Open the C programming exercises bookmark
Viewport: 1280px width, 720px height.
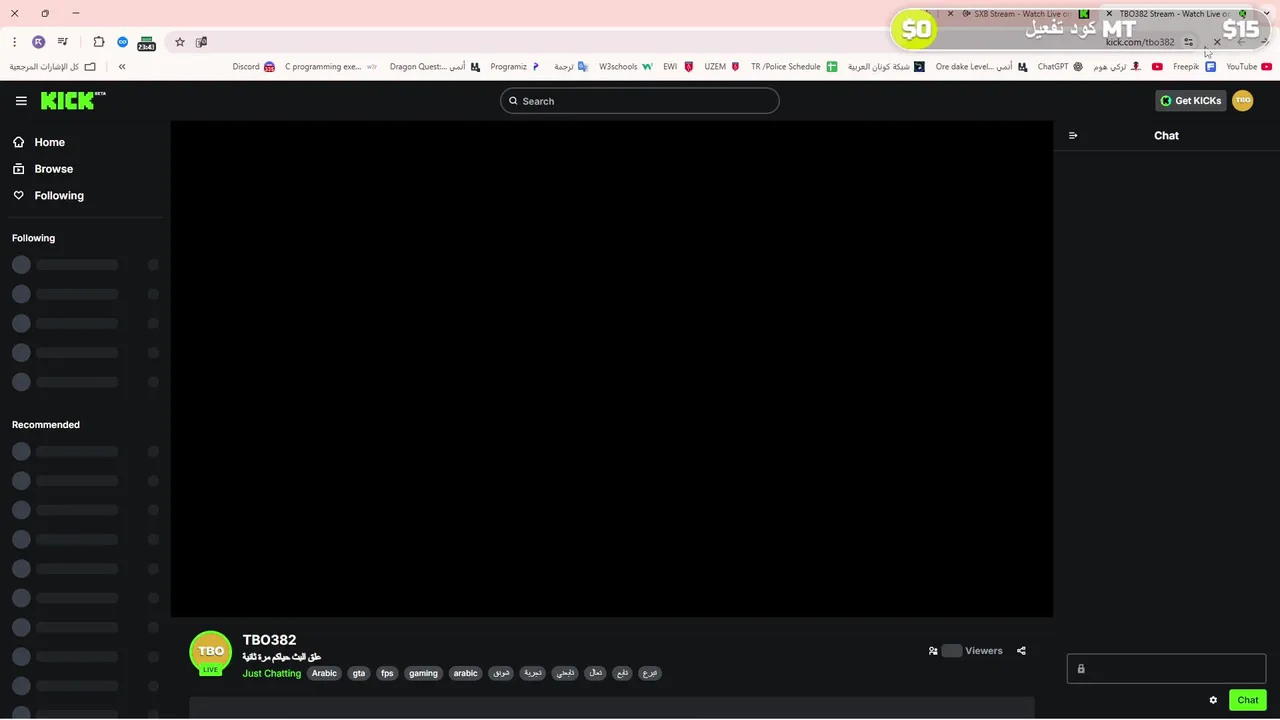tap(331, 67)
